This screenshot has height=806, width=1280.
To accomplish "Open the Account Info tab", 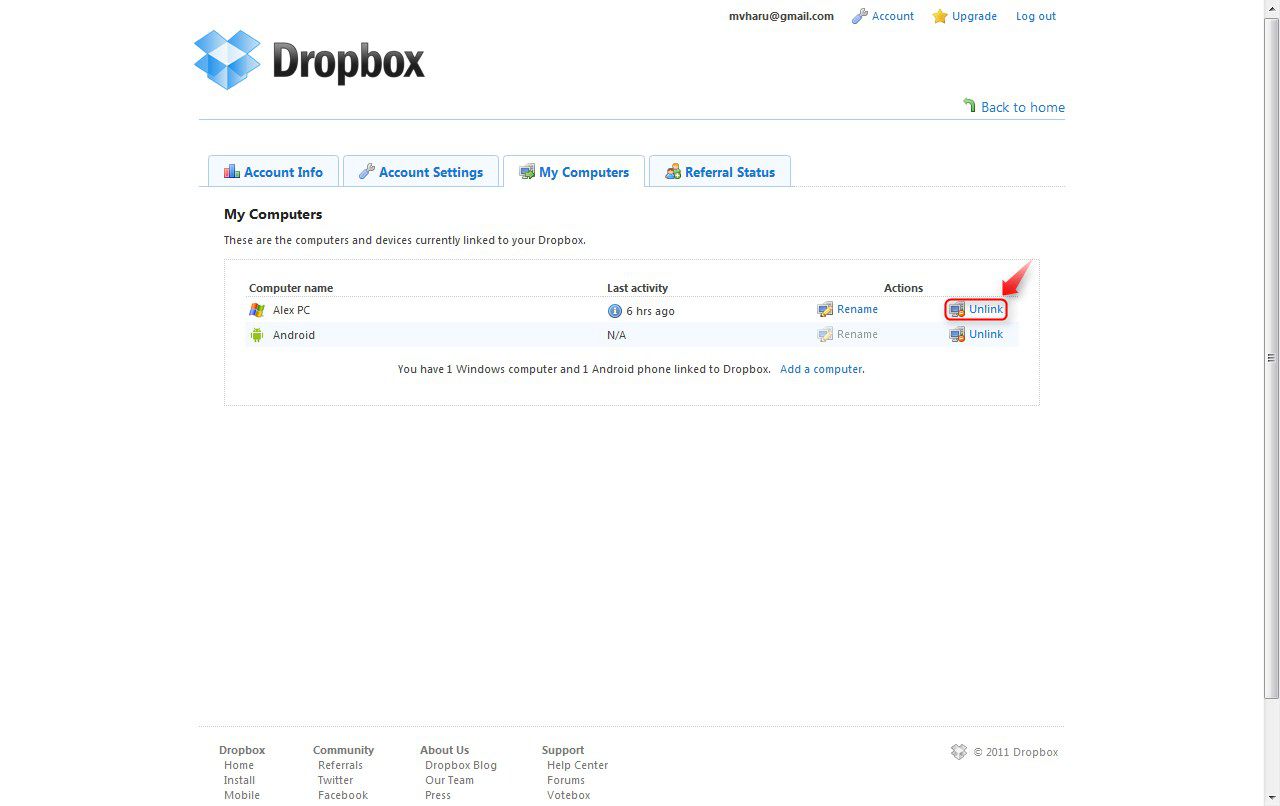I will click(273, 171).
